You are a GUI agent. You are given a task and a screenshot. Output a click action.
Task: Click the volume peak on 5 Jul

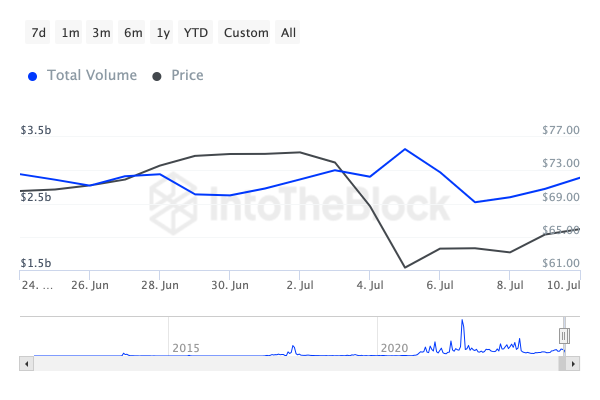point(405,149)
